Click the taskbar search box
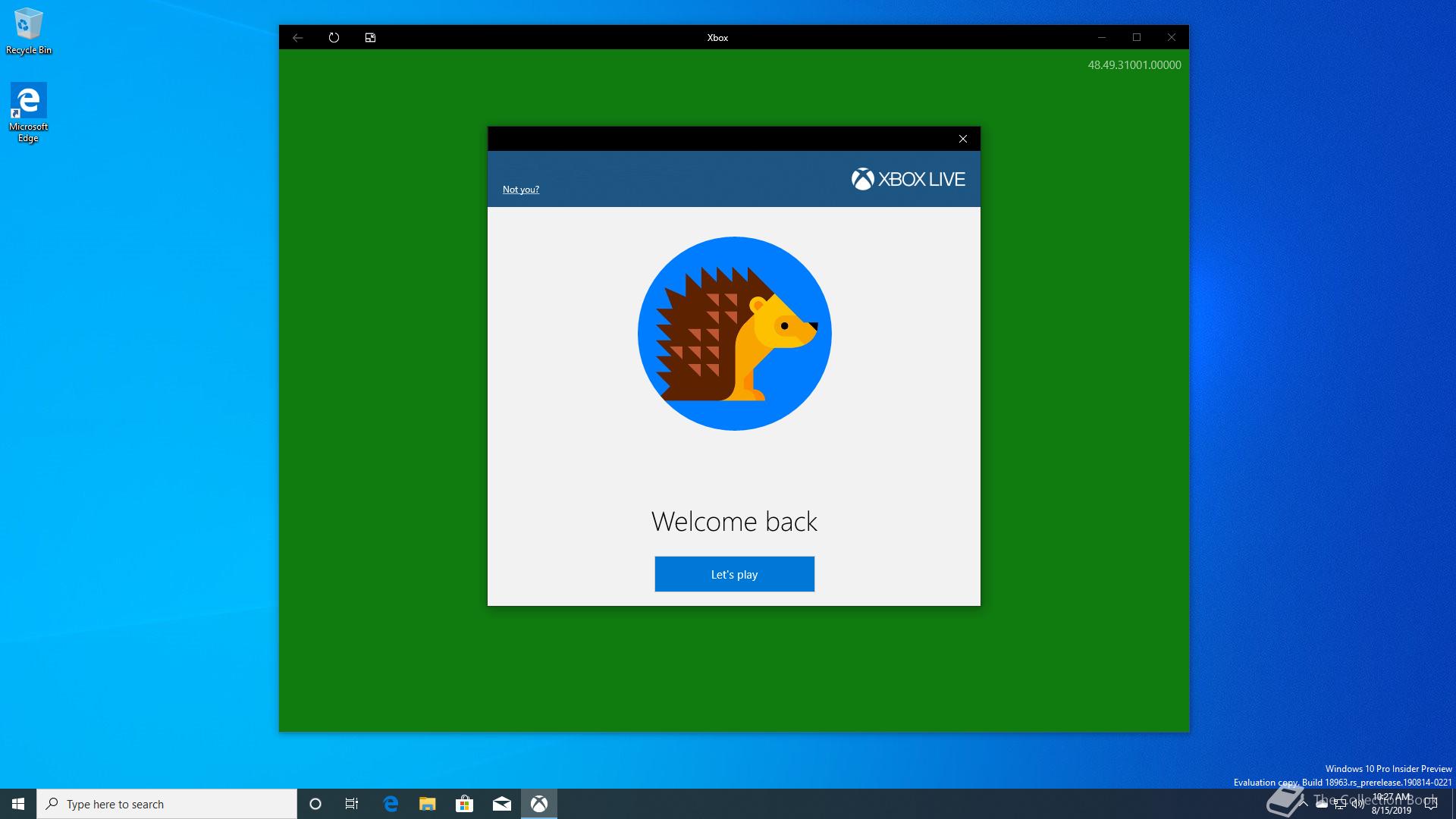This screenshot has height=819, width=1456. (167, 804)
